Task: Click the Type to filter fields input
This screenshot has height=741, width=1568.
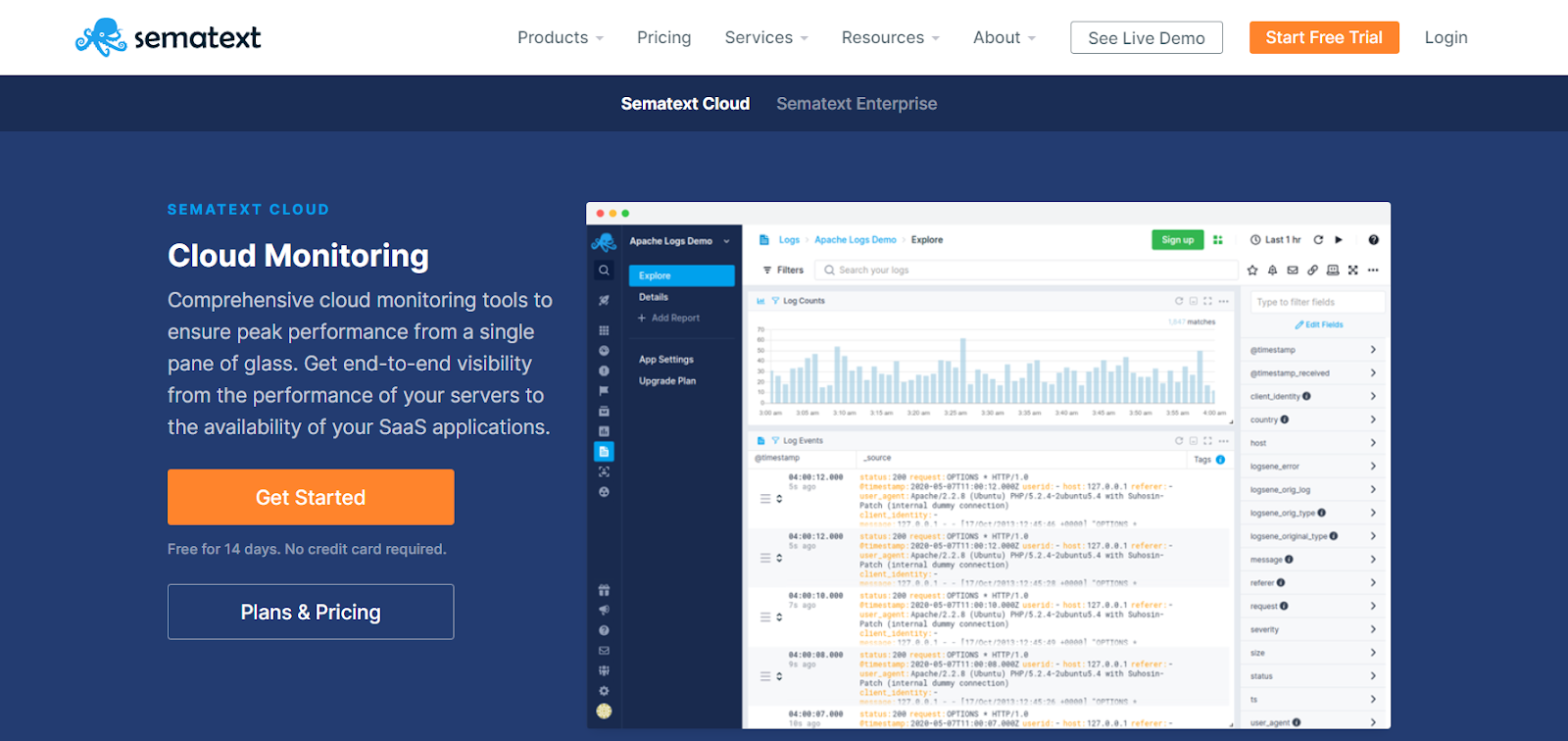Action: pos(1317,302)
